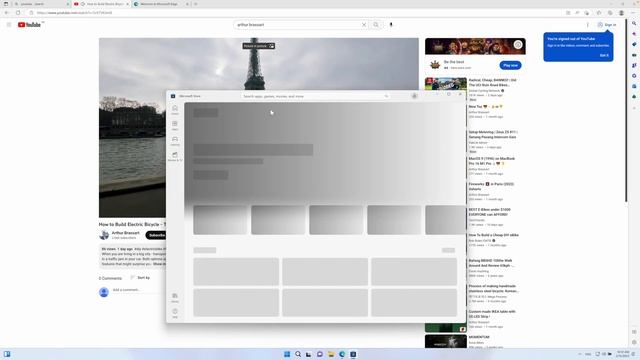Open Gaming section in Microsoft Store sidebar
This screenshot has width=640, height=360.
pyautogui.click(x=175, y=141)
